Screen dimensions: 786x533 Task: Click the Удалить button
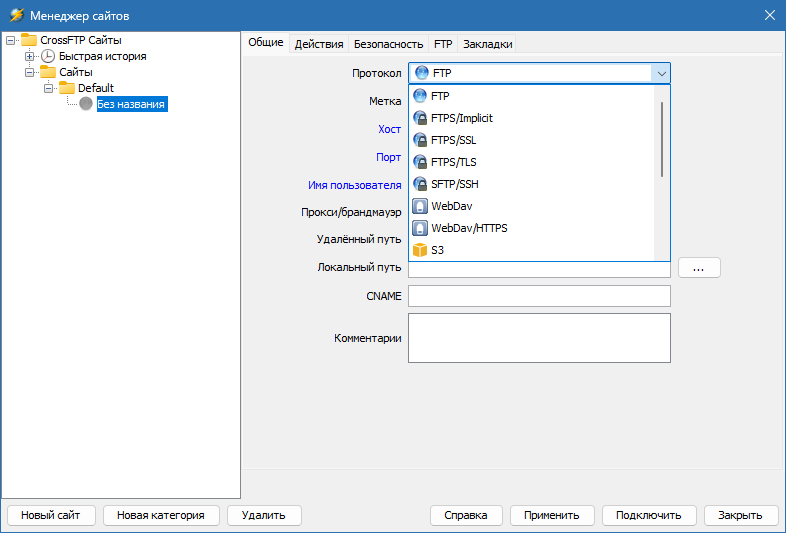264,515
